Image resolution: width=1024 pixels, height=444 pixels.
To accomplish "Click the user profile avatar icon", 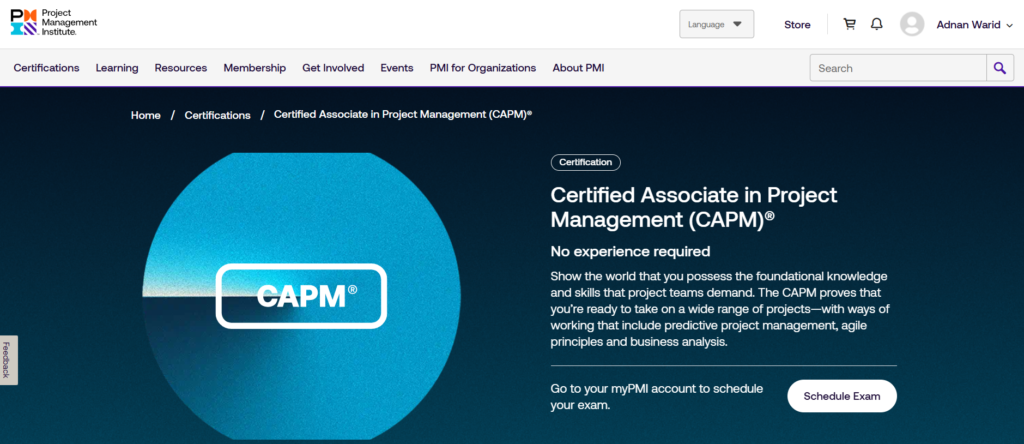I will click(x=912, y=24).
